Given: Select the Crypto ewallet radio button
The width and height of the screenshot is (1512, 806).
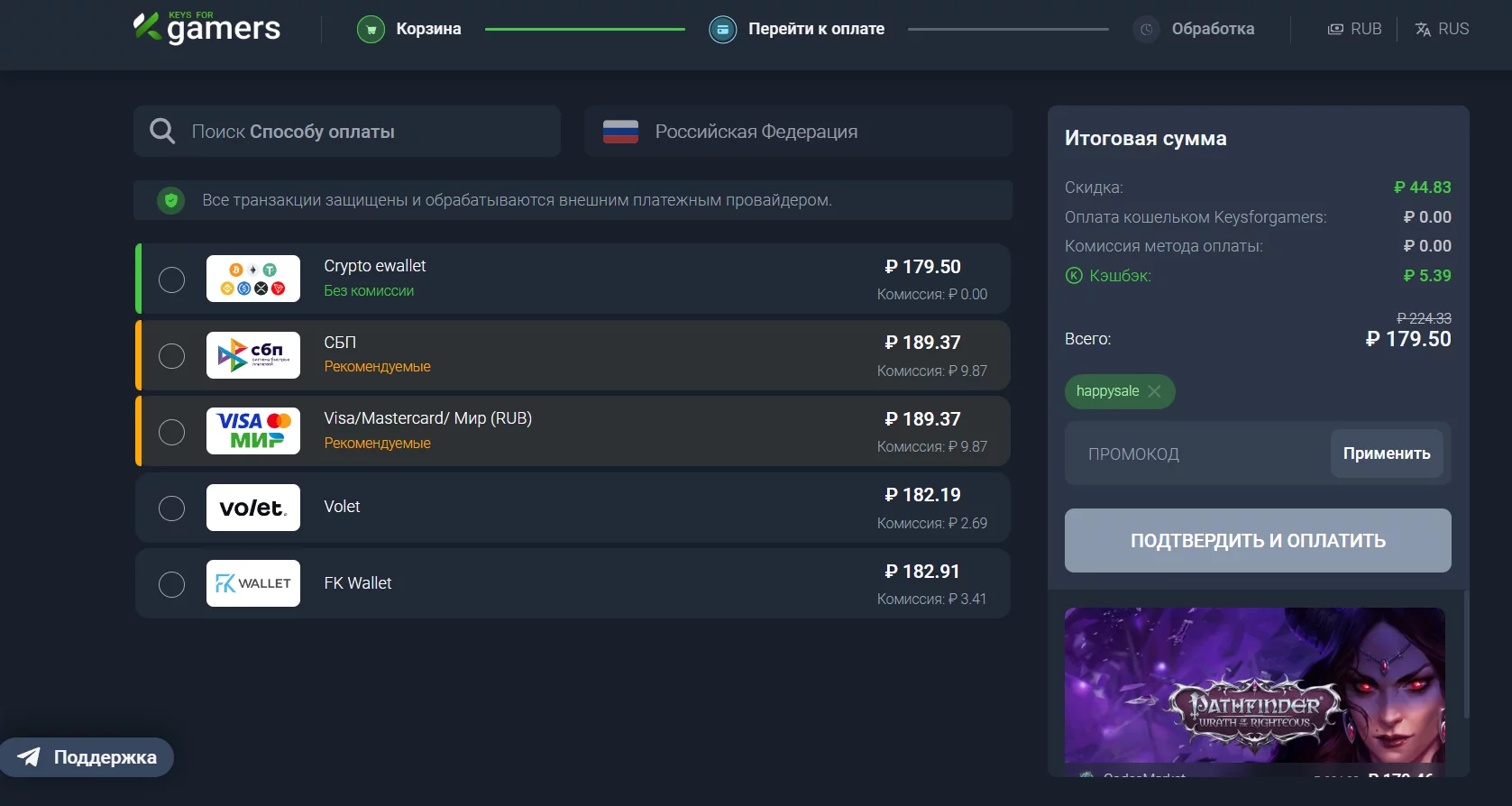Looking at the screenshot, I should (x=171, y=279).
